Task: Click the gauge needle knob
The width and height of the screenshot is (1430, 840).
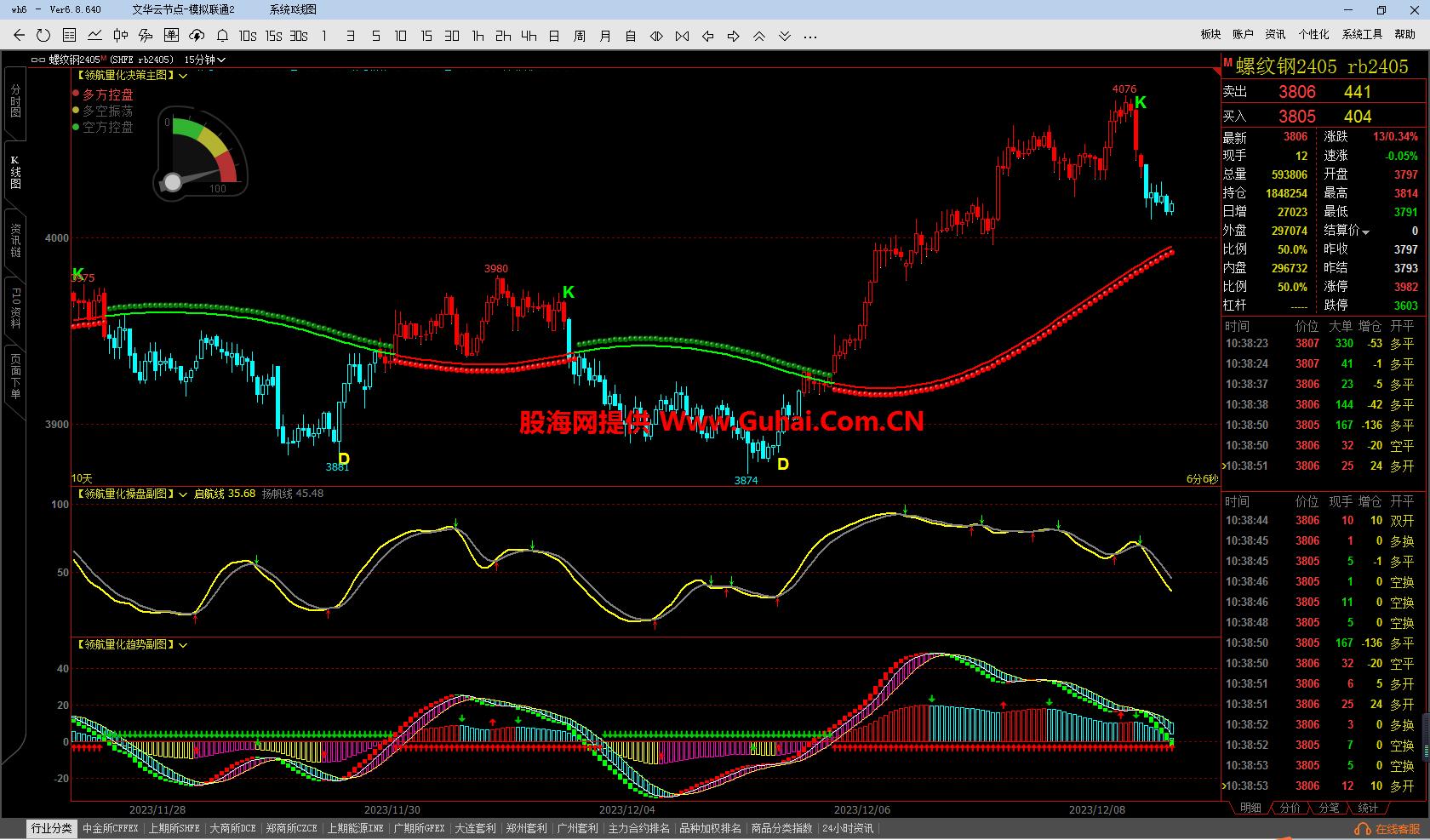Action: (x=173, y=182)
